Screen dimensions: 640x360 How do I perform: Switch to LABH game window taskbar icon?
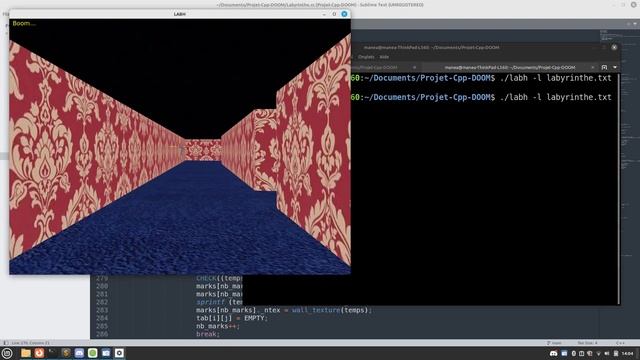tap(120, 353)
